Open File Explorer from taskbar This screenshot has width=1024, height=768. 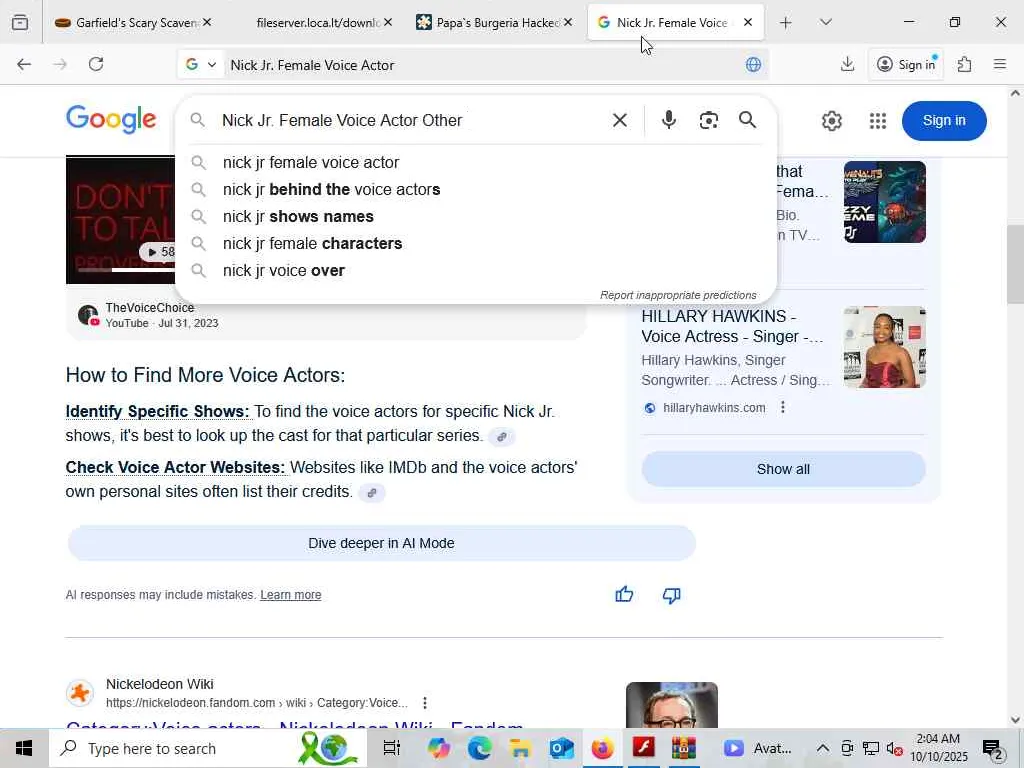(520, 748)
